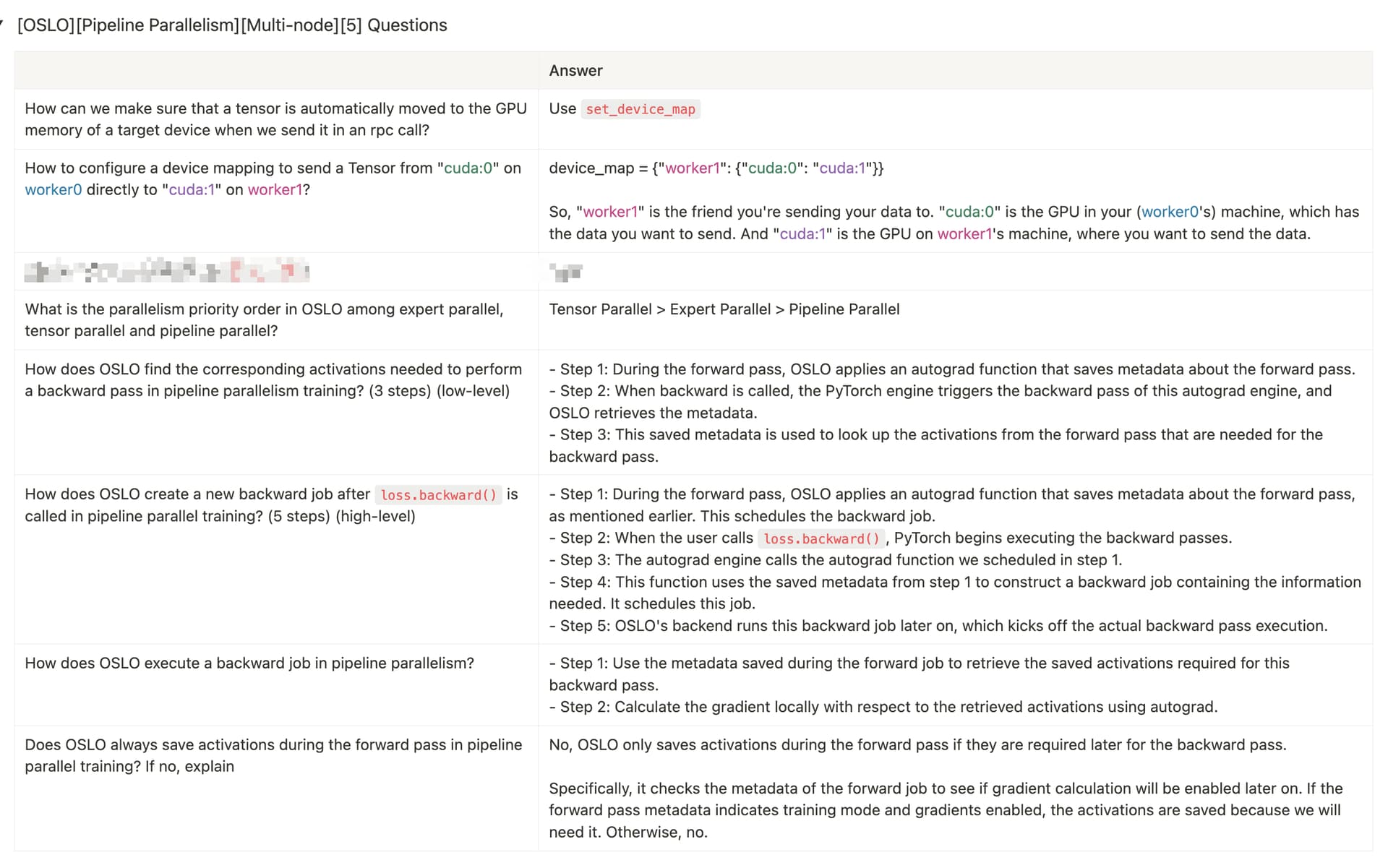Click Step 3 of the metadata lookup answer
This screenshot has width=1388, height=868.
pyautogui.click(x=936, y=446)
